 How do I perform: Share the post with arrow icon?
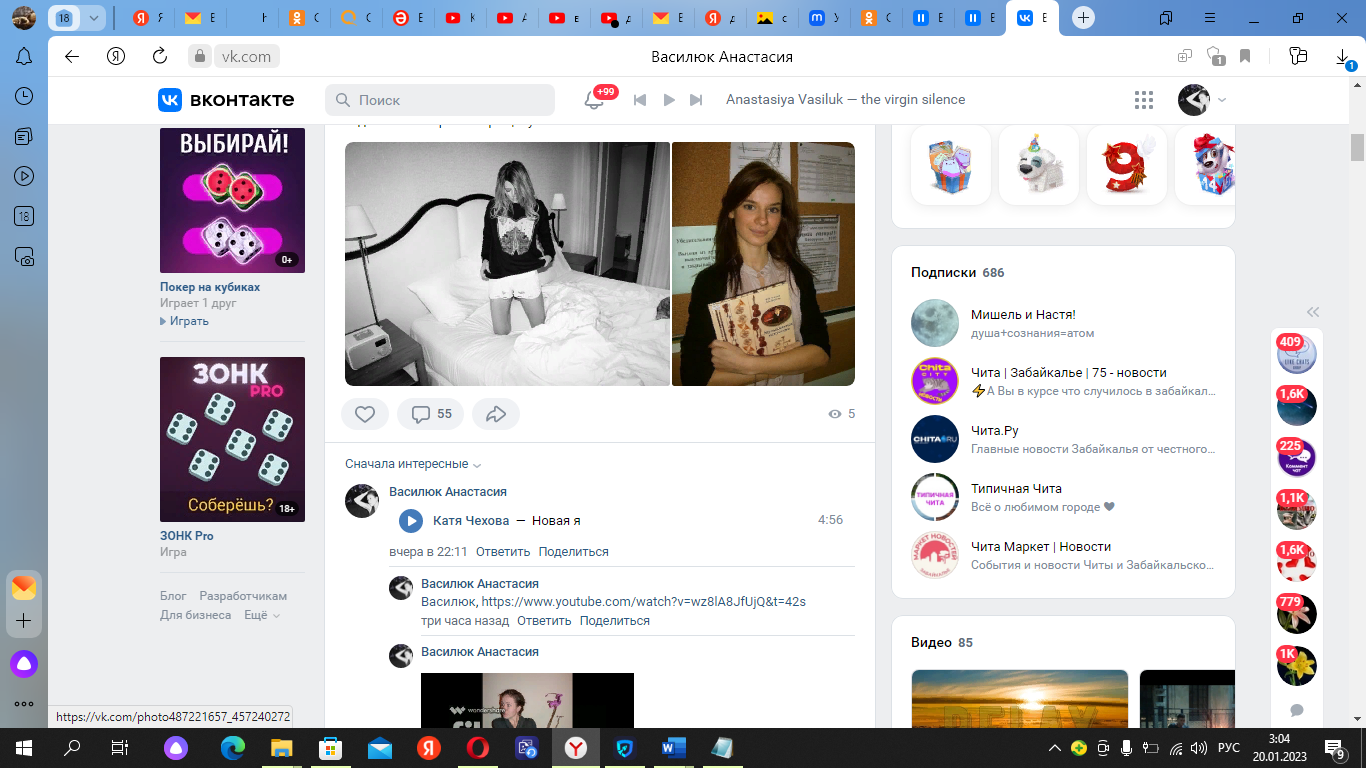coord(496,414)
